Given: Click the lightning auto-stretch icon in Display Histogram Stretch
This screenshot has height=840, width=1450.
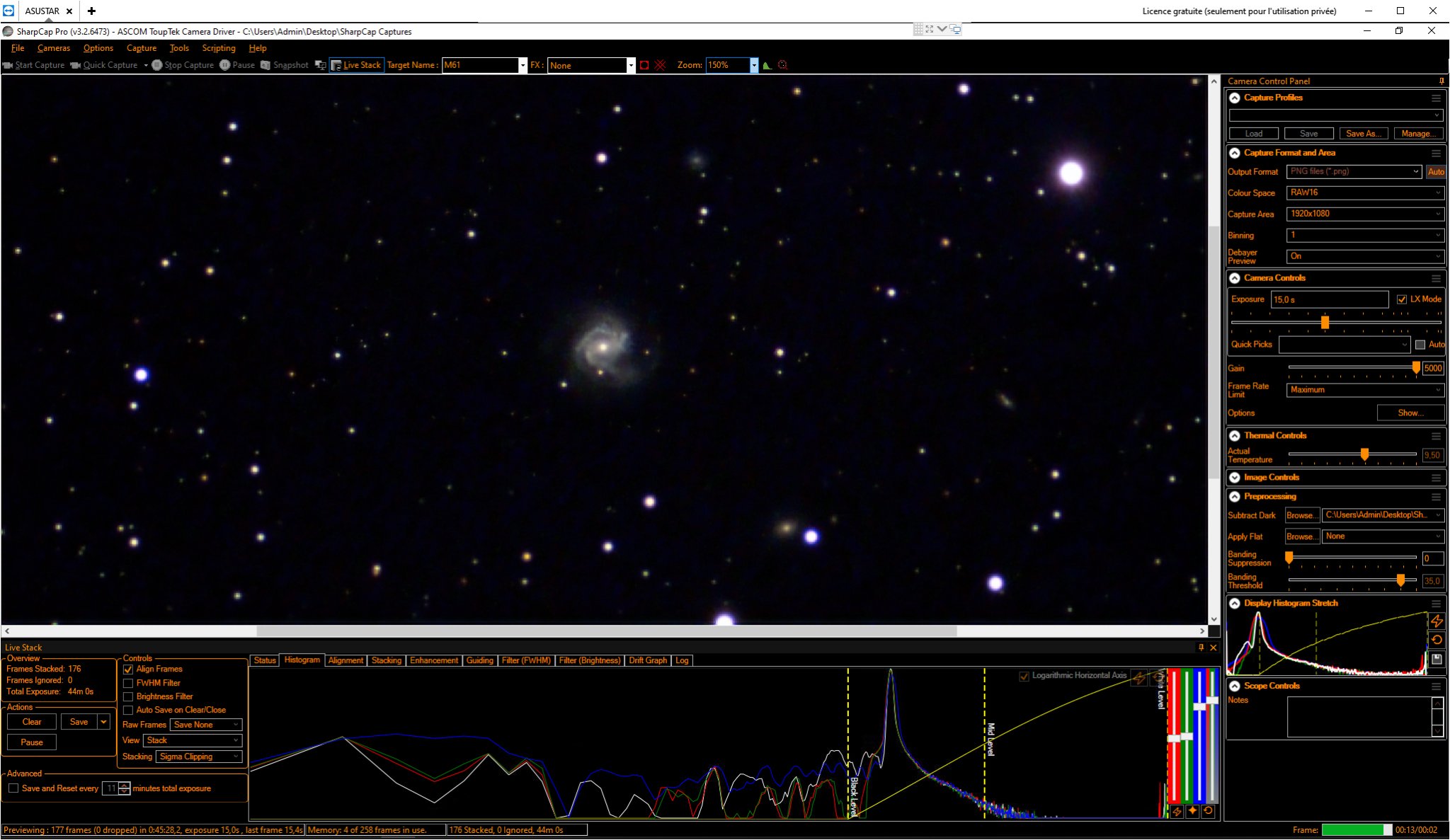Looking at the screenshot, I should tap(1437, 621).
